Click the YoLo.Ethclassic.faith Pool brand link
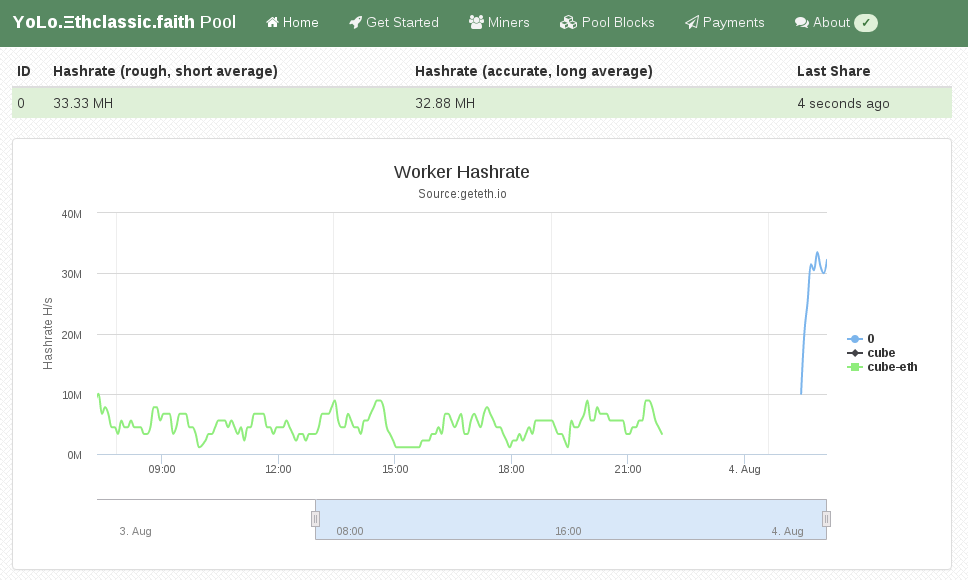The height and width of the screenshot is (580, 968). click(x=124, y=22)
